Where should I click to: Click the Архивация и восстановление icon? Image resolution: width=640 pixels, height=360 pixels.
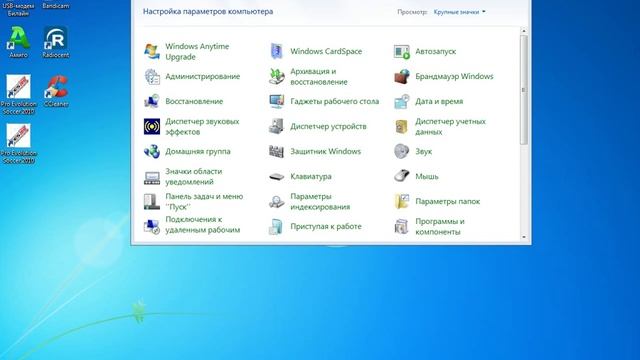pyautogui.click(x=277, y=77)
